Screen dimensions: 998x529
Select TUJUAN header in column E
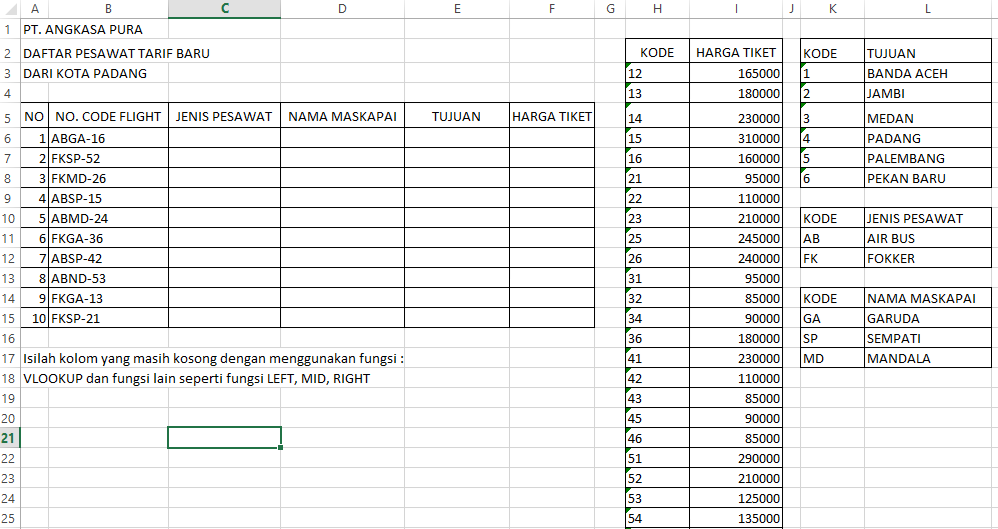pyautogui.click(x=456, y=116)
